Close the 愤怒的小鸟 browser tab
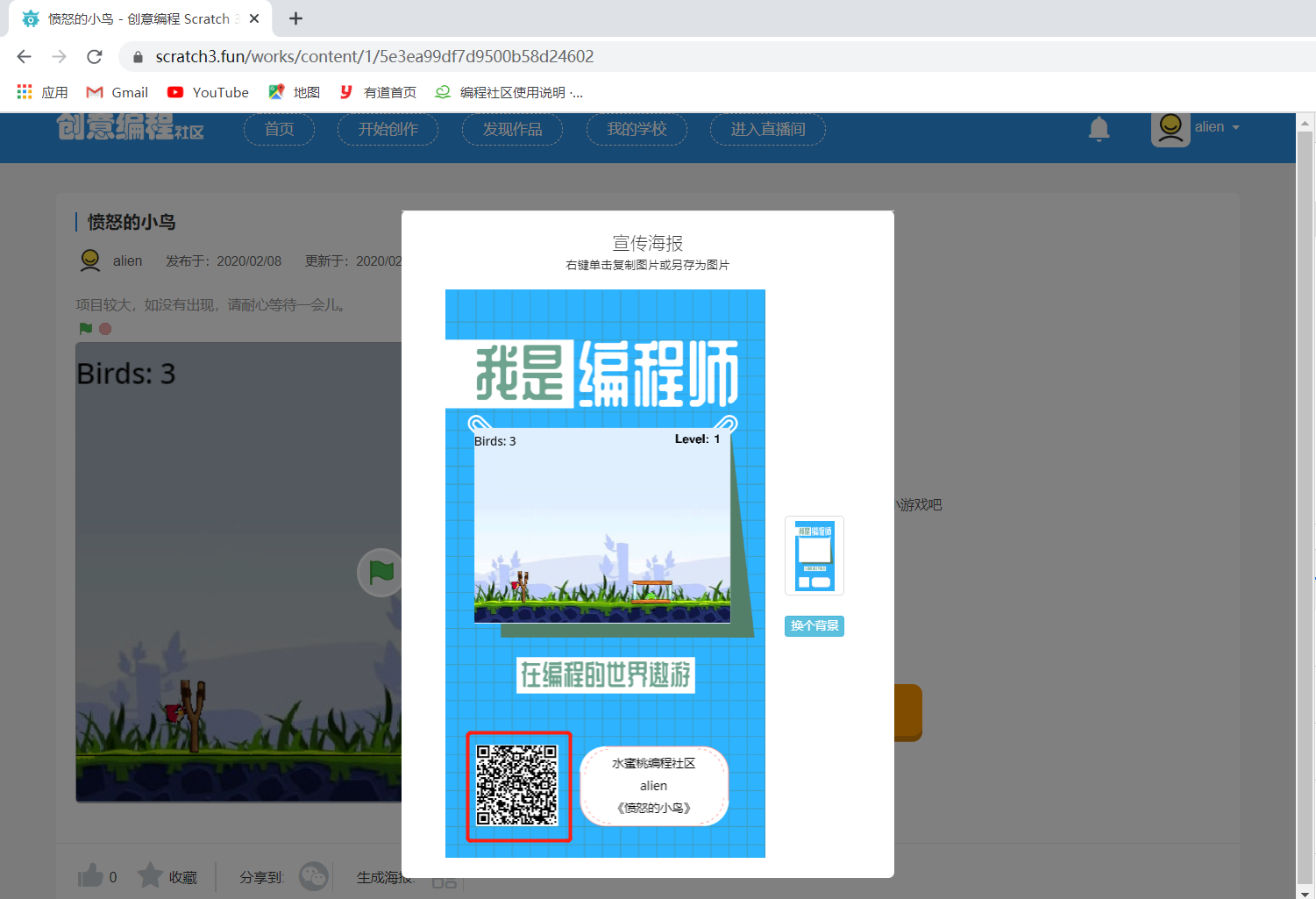 tap(254, 18)
